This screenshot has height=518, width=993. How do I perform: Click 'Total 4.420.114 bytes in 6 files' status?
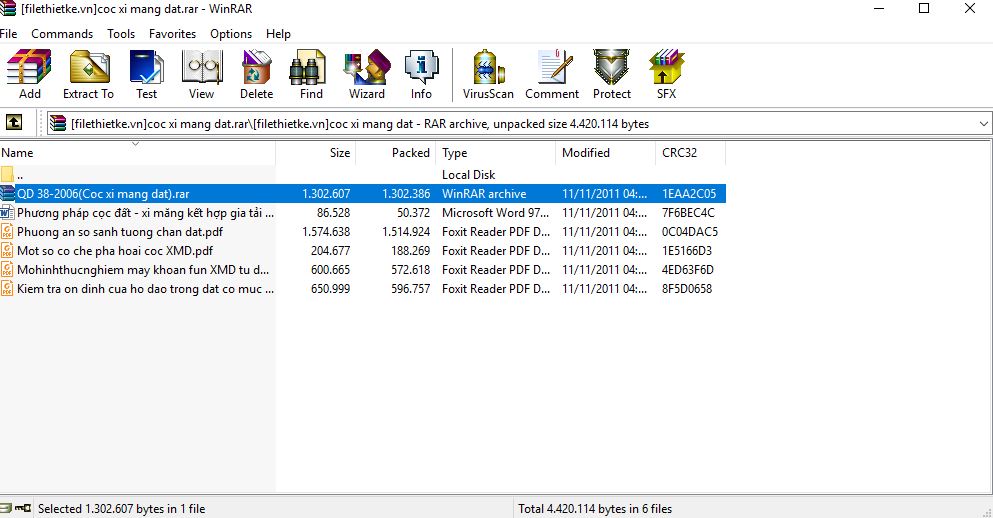595,509
